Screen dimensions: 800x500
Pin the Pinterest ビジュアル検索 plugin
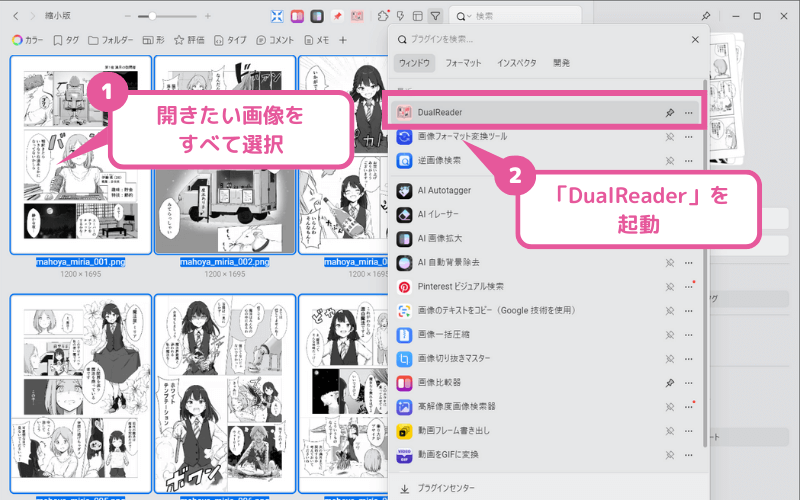click(670, 287)
